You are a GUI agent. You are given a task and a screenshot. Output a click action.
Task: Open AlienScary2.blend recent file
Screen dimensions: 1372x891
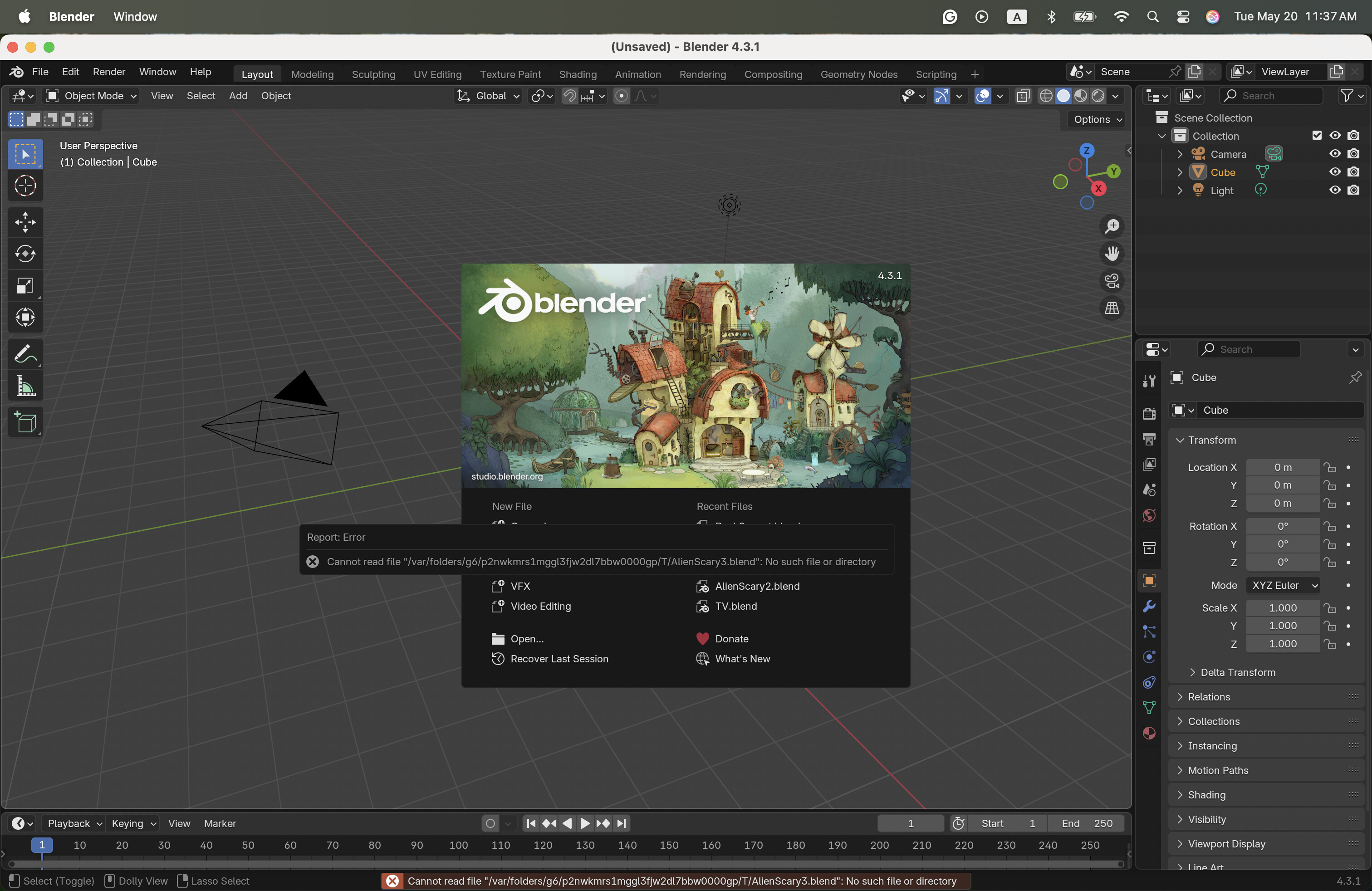coord(757,586)
